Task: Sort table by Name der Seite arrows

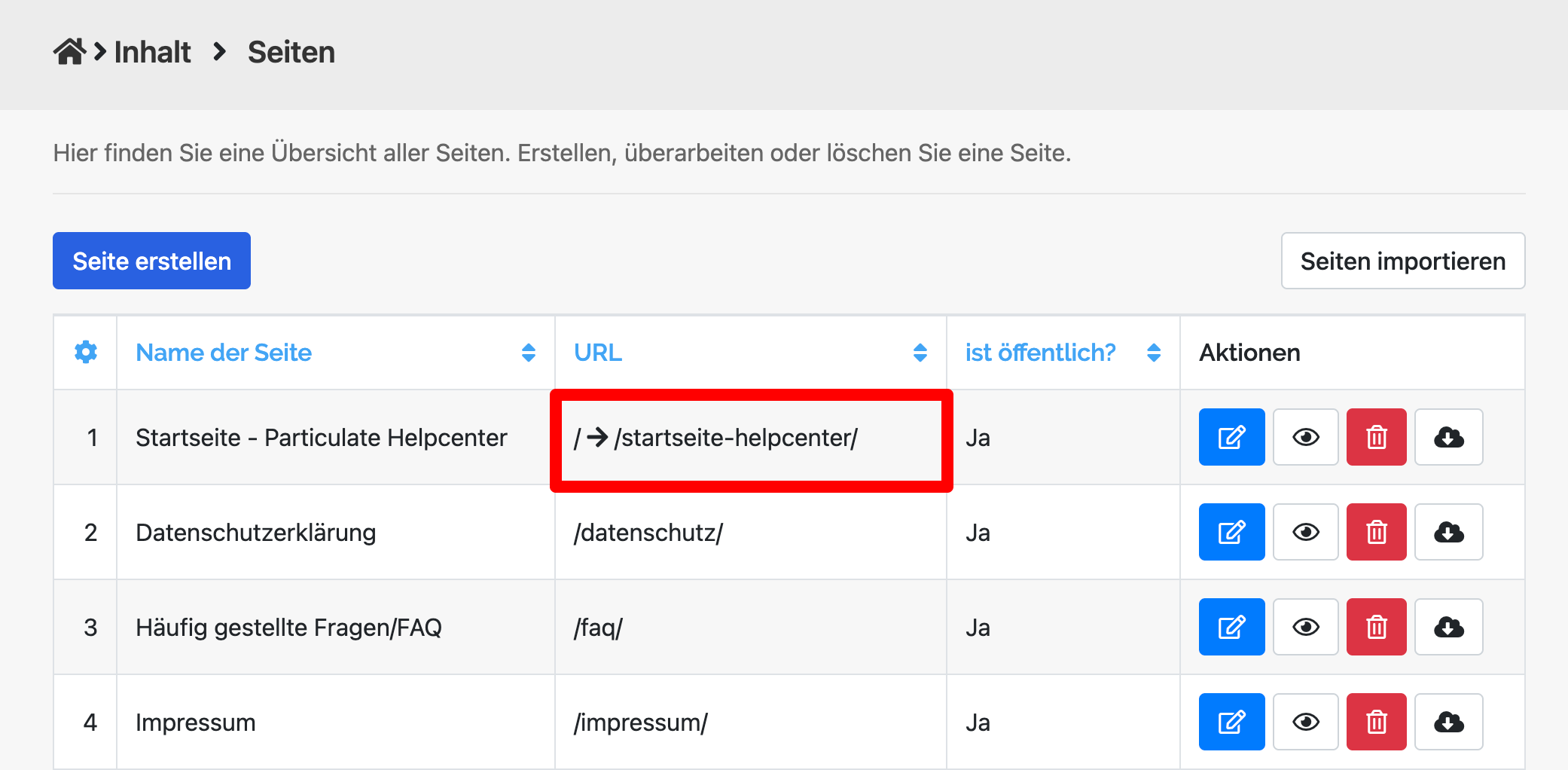Action: pos(528,353)
